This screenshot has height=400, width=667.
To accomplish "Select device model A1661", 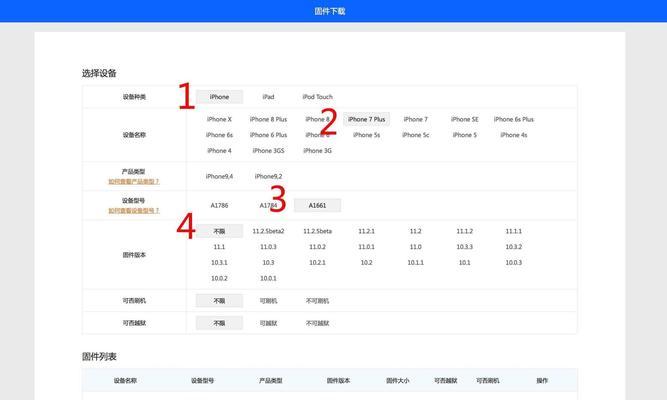I will [x=317, y=206].
